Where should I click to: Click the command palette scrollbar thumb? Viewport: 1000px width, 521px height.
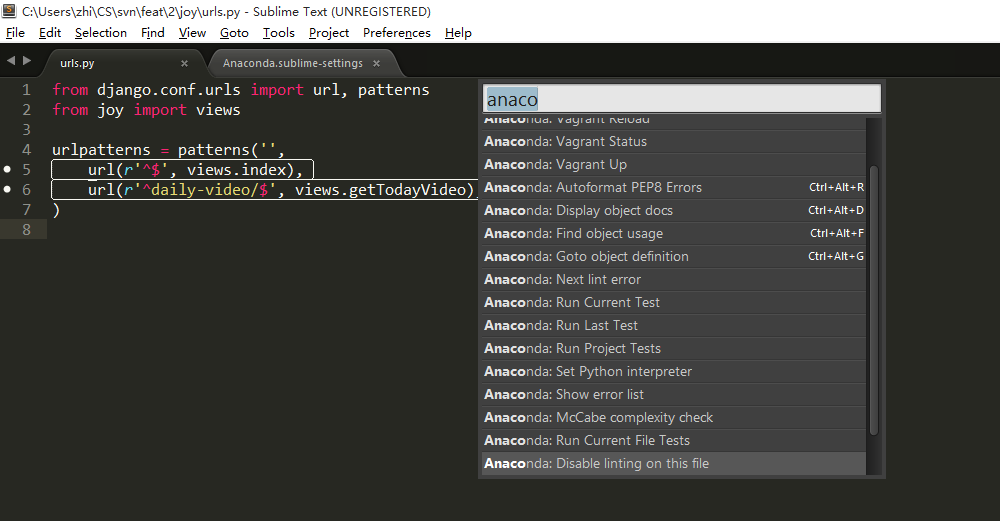[x=874, y=300]
